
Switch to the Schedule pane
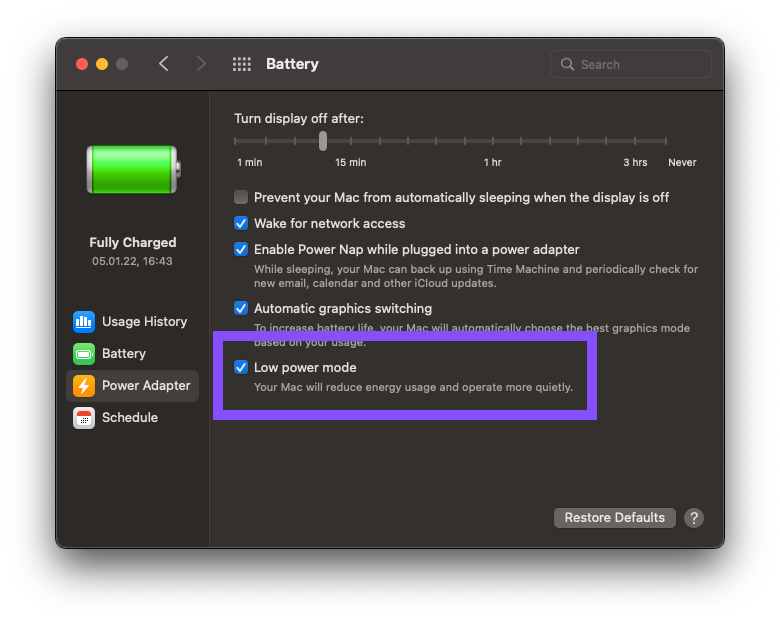pos(130,418)
